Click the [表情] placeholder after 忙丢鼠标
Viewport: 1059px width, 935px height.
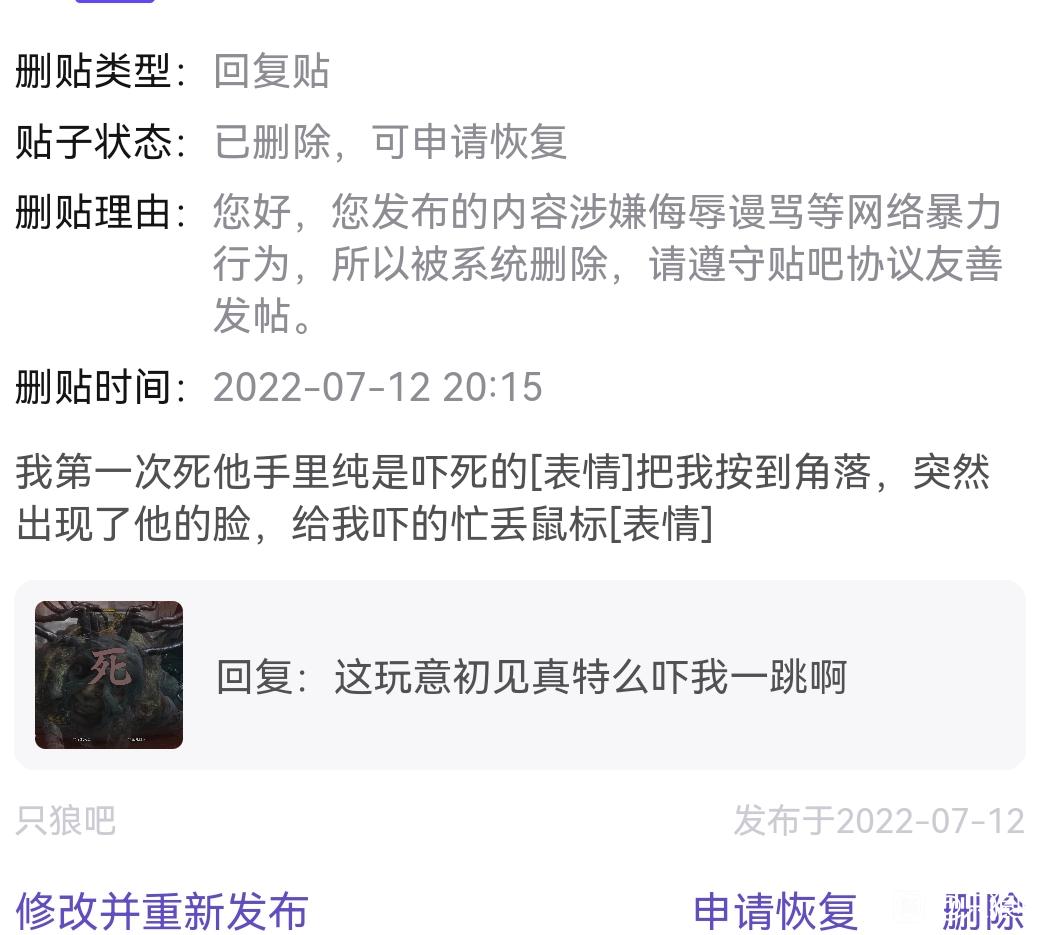pos(662,524)
